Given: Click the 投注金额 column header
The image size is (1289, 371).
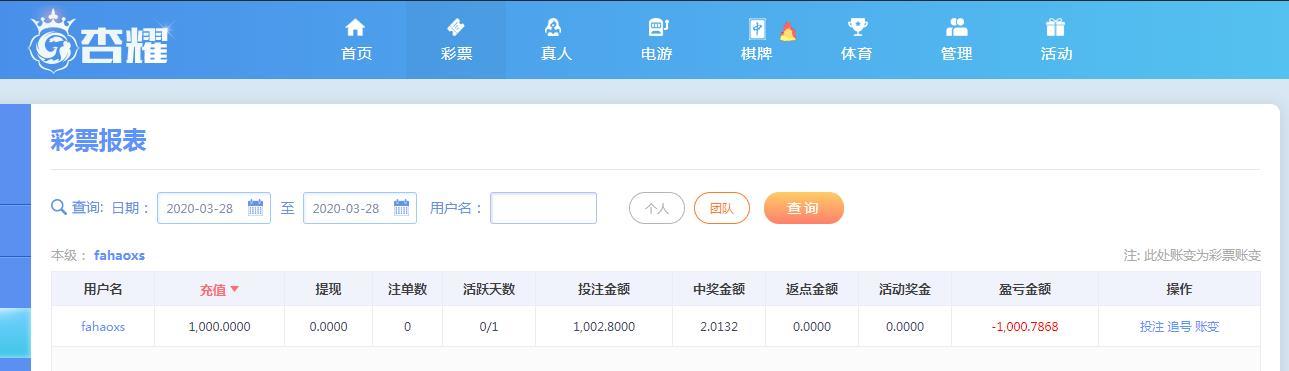Looking at the screenshot, I should point(604,289).
